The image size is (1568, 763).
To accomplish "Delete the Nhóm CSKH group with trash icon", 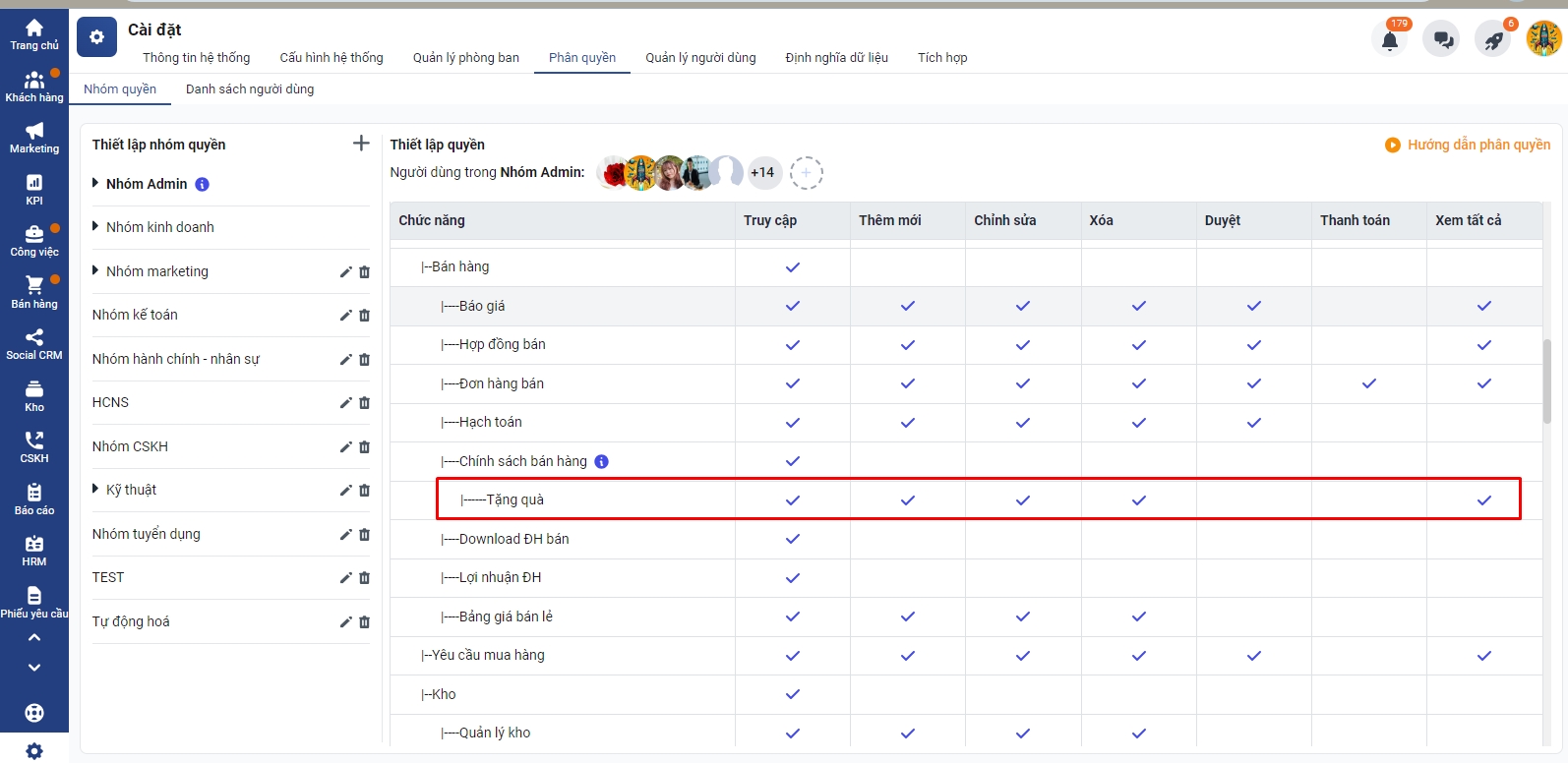I will (x=365, y=447).
